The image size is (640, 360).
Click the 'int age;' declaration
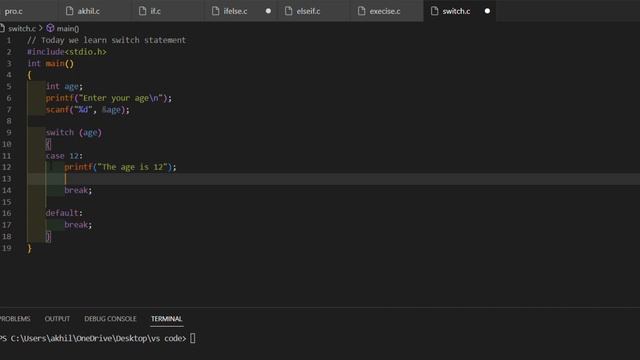[64, 87]
